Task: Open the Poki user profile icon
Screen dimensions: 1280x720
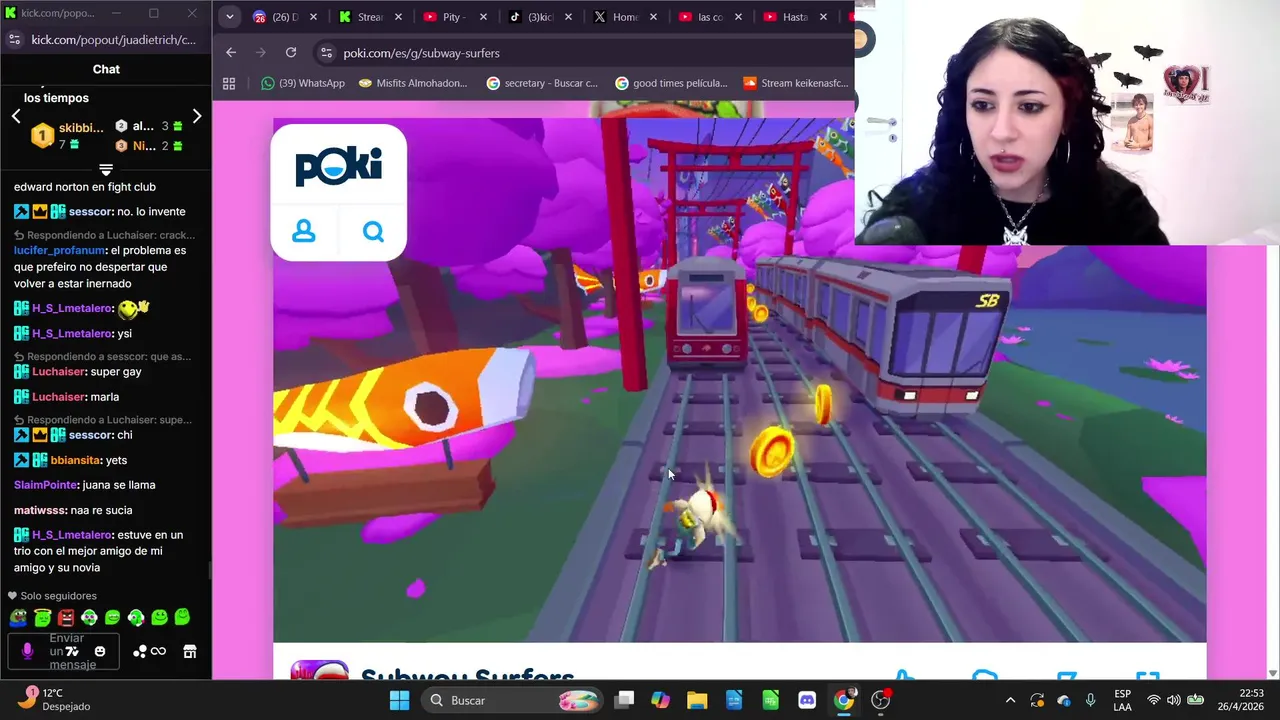Action: tap(304, 232)
